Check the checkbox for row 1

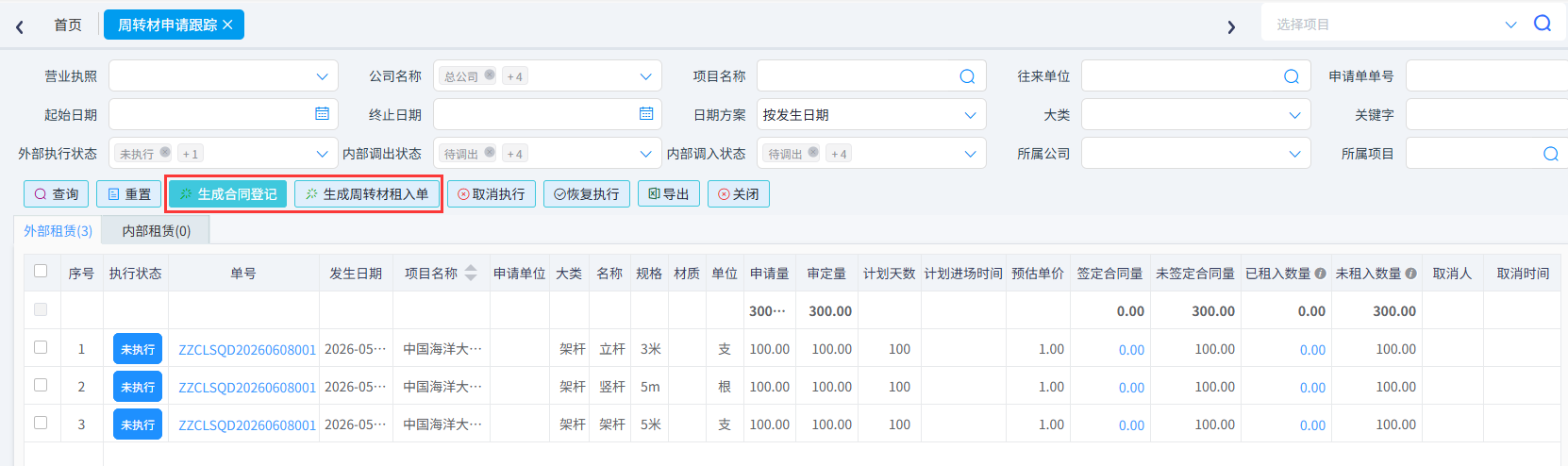pos(41,348)
